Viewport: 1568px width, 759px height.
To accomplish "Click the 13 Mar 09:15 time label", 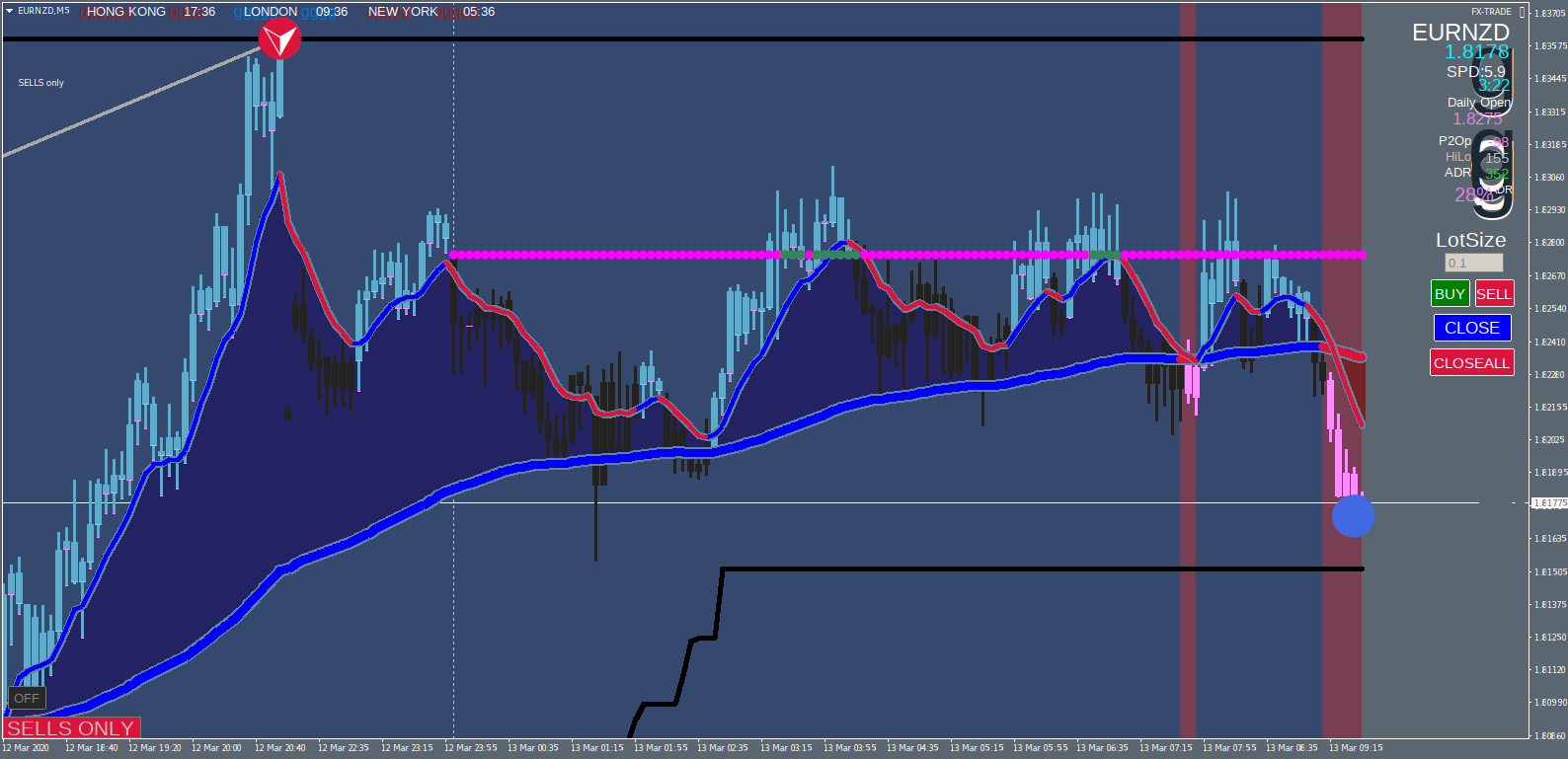I will (x=1355, y=748).
